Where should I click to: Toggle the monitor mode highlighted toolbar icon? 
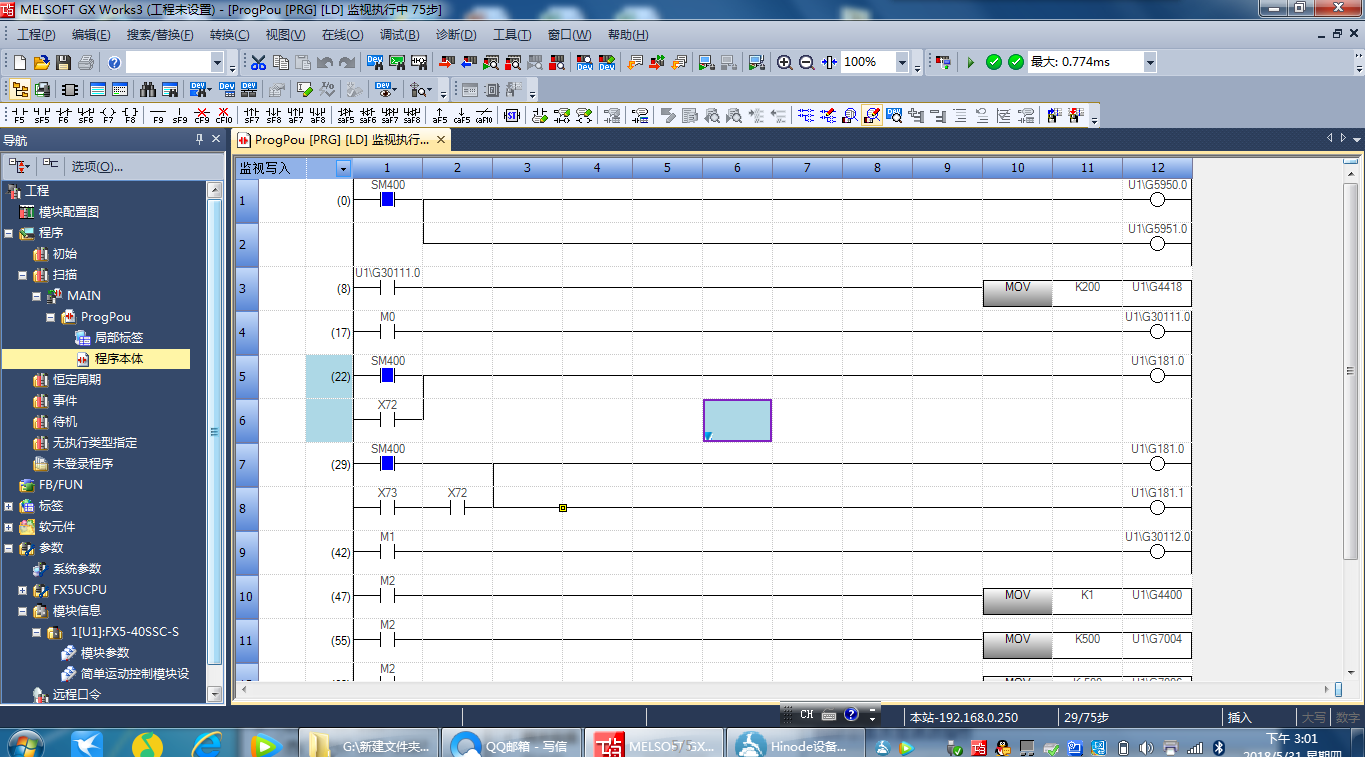[871, 115]
